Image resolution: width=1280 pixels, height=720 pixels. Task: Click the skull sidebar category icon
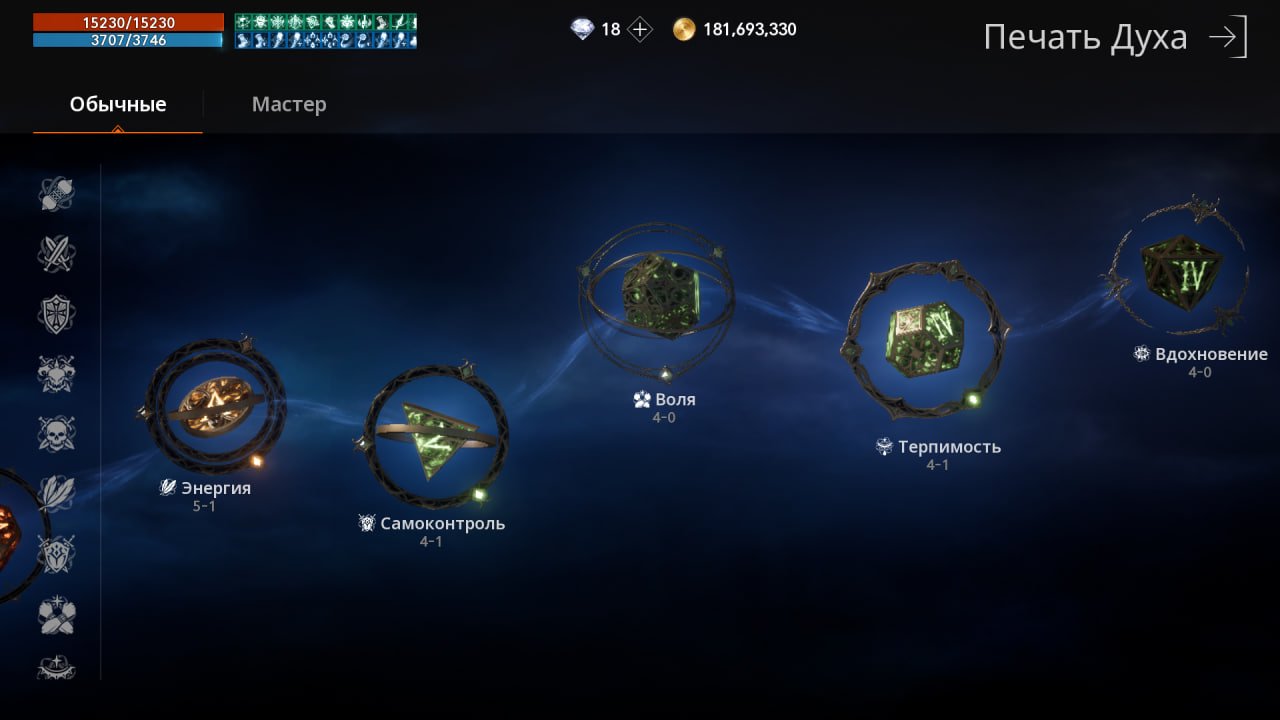(57, 434)
